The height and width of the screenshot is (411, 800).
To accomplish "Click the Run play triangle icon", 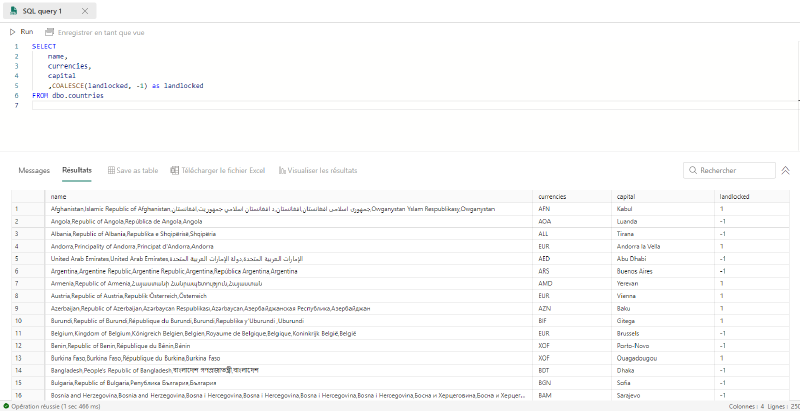I will point(13,32).
